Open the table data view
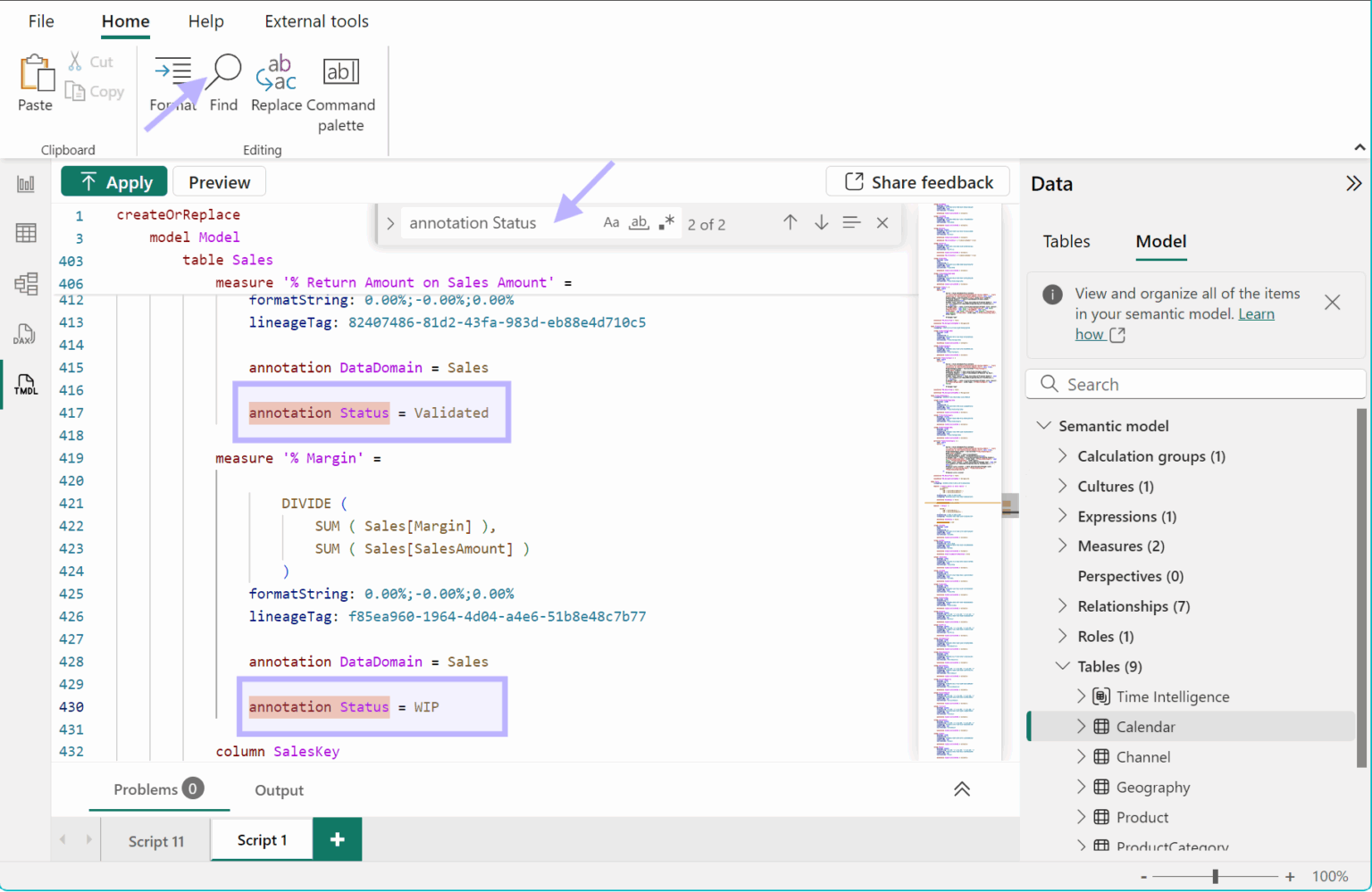The image size is (1372, 892). coord(25,233)
